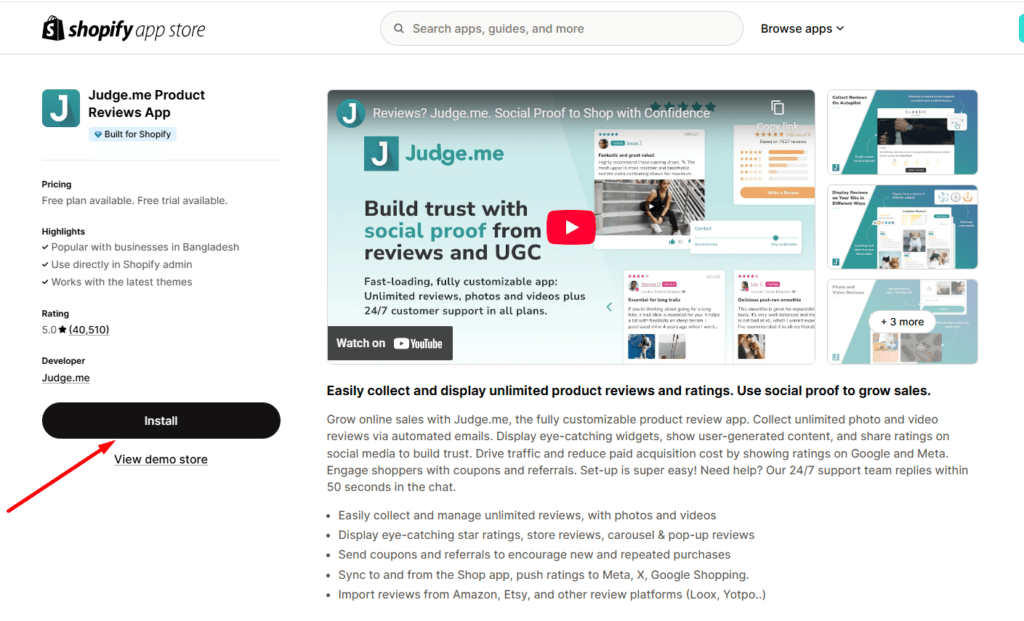Select text Popular with businesses in Bangladesh

[x=145, y=247]
